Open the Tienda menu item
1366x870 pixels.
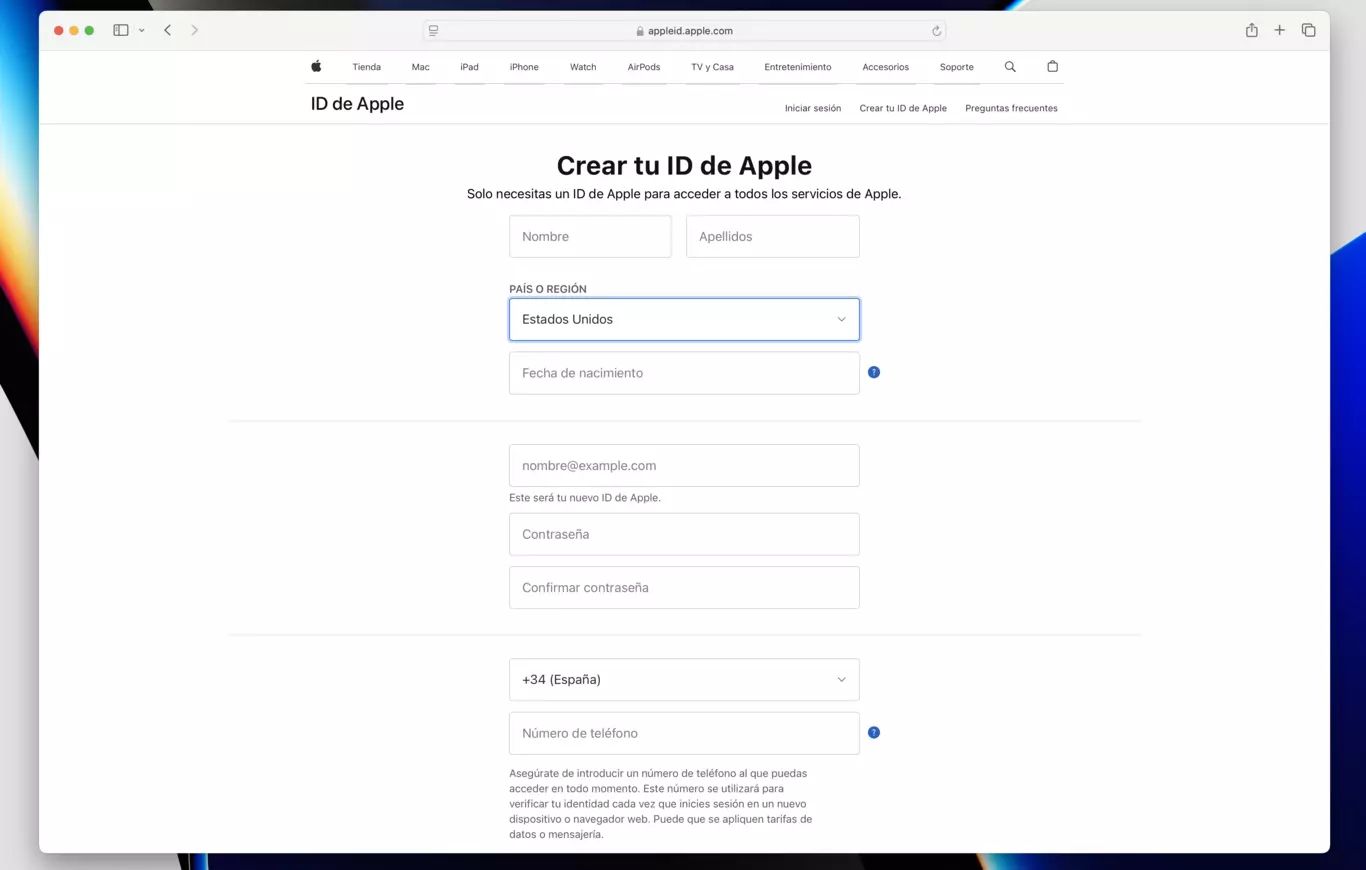366,67
